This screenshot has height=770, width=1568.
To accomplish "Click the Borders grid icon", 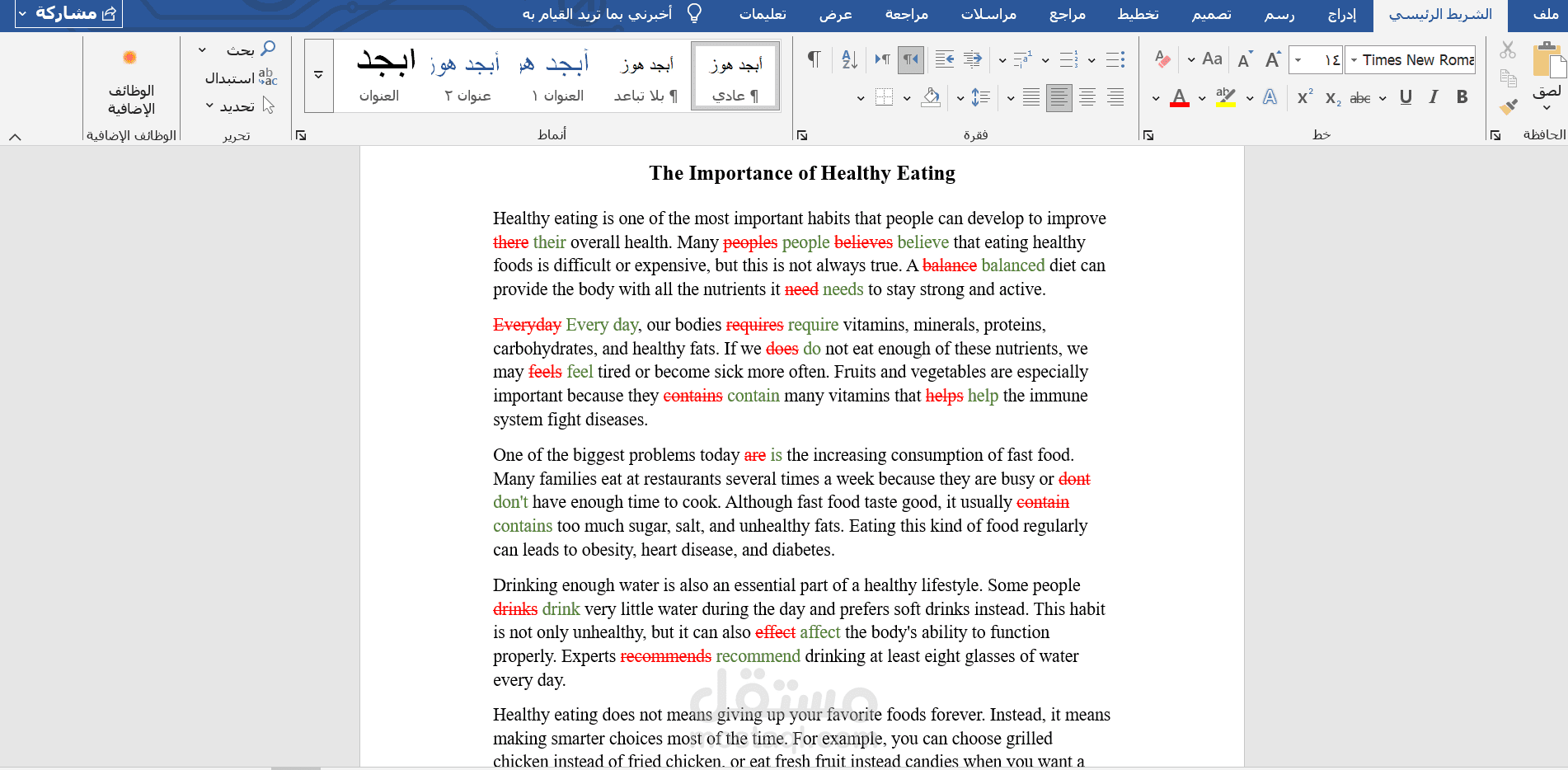I will coord(884,97).
